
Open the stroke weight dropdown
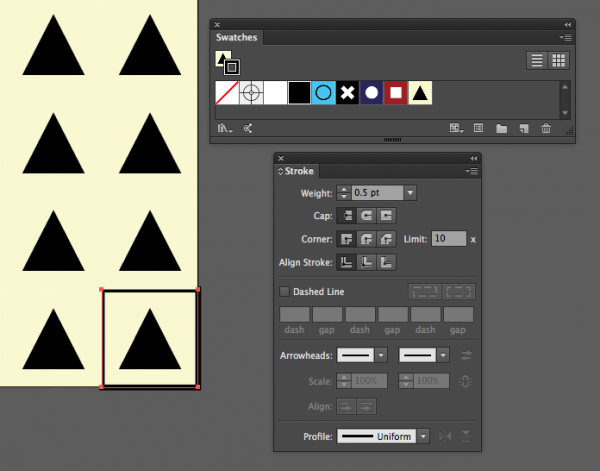click(x=410, y=192)
